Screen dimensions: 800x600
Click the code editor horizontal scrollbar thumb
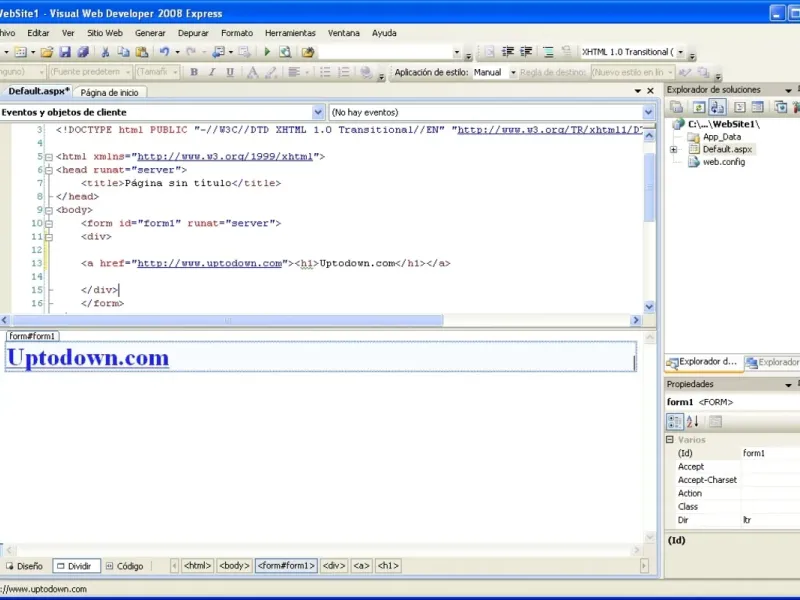point(228,320)
